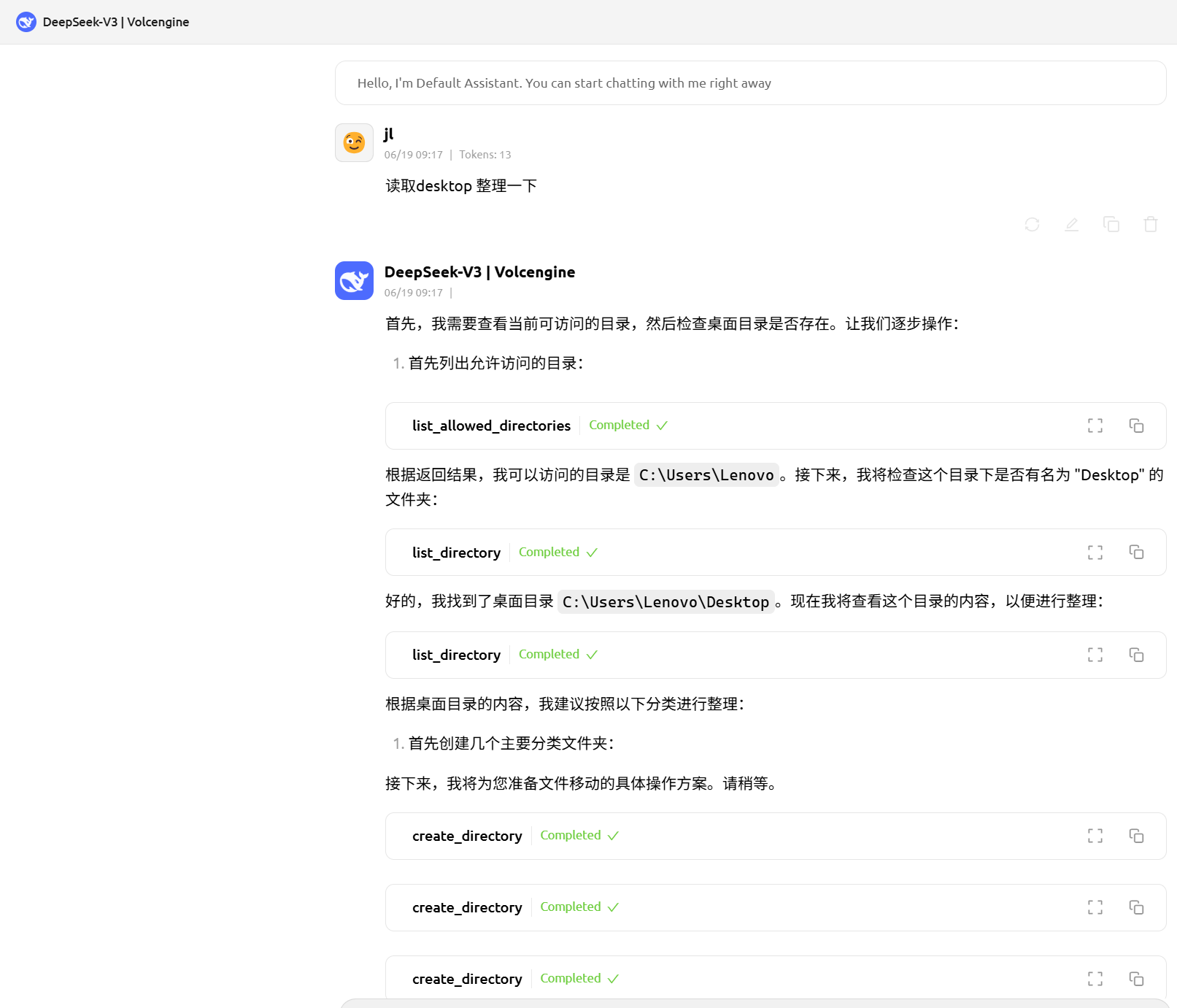The height and width of the screenshot is (1008, 1177).
Task: Copy the first create_directory tool result
Action: pos(1136,836)
